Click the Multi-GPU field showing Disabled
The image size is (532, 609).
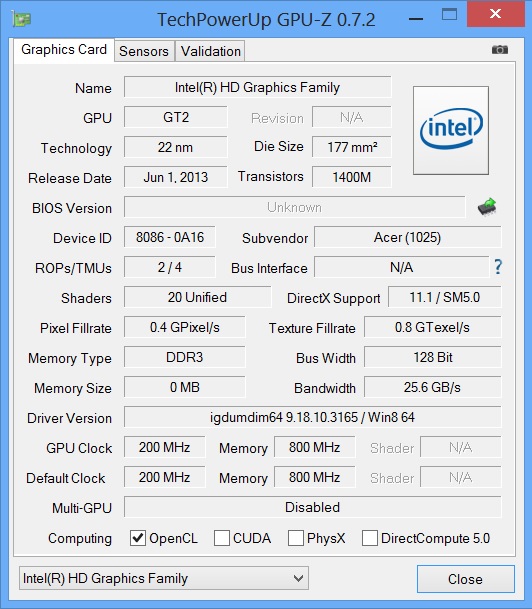tap(313, 507)
